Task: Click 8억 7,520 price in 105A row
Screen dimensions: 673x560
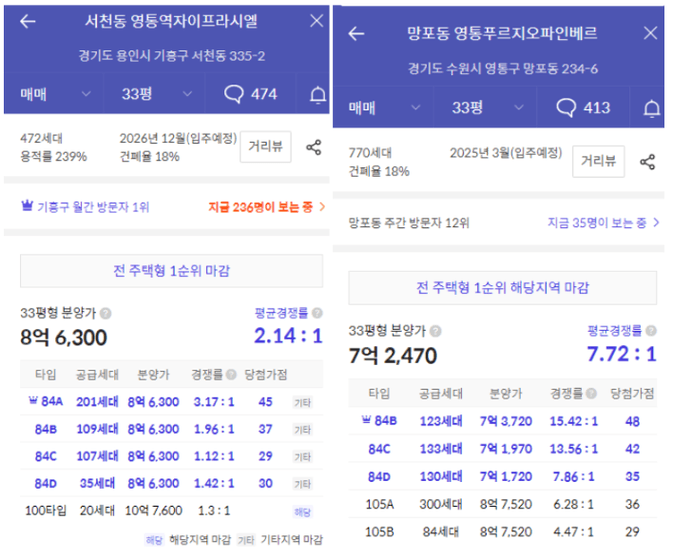Action: pos(506,504)
